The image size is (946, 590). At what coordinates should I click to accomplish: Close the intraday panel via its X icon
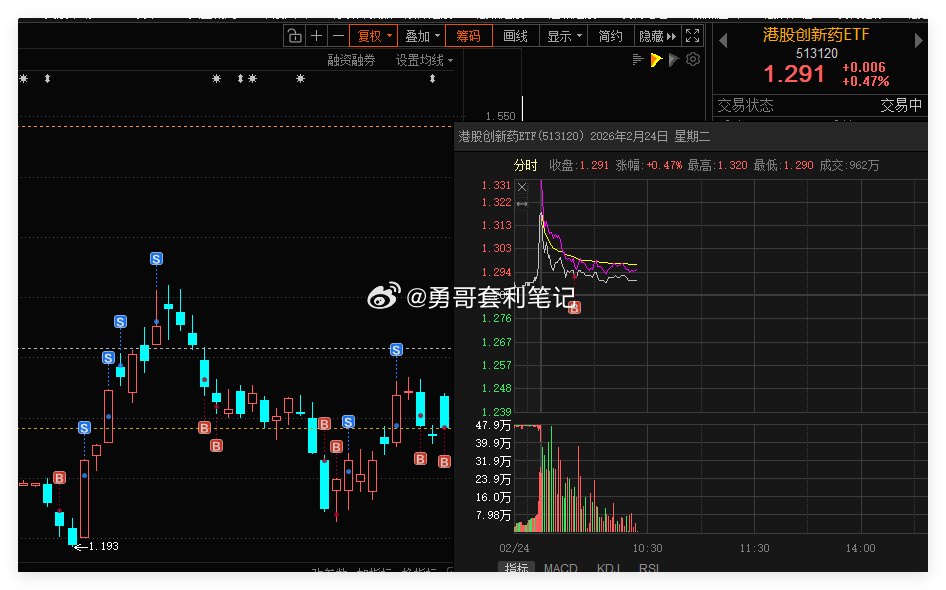[x=522, y=187]
